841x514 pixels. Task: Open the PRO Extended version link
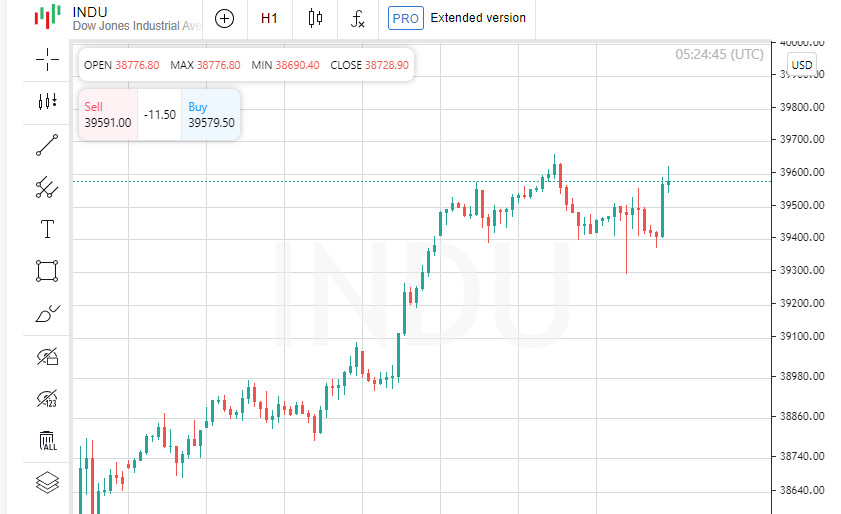(458, 18)
